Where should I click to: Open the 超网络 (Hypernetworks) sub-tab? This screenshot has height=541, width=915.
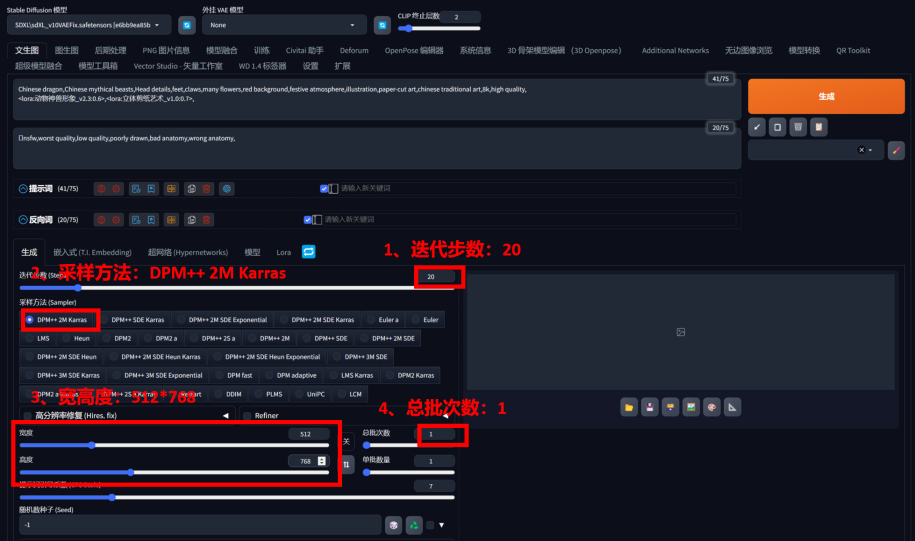(188, 252)
